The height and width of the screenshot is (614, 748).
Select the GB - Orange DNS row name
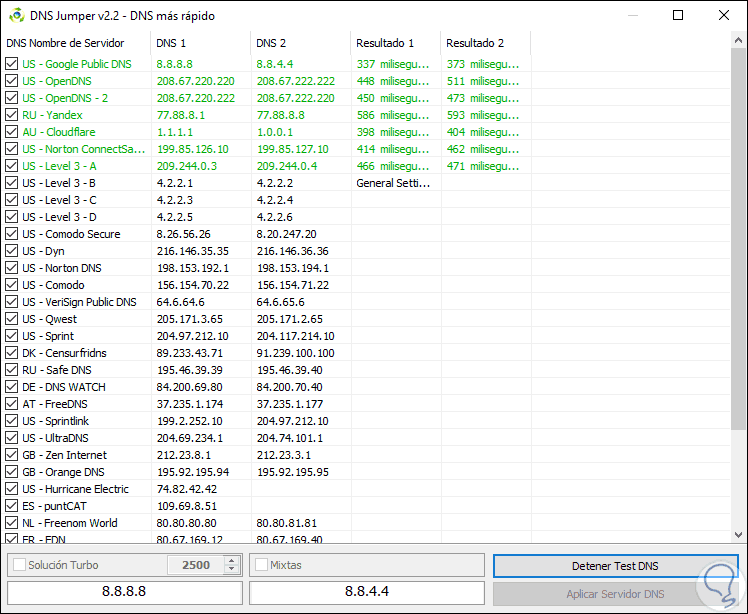[63, 472]
